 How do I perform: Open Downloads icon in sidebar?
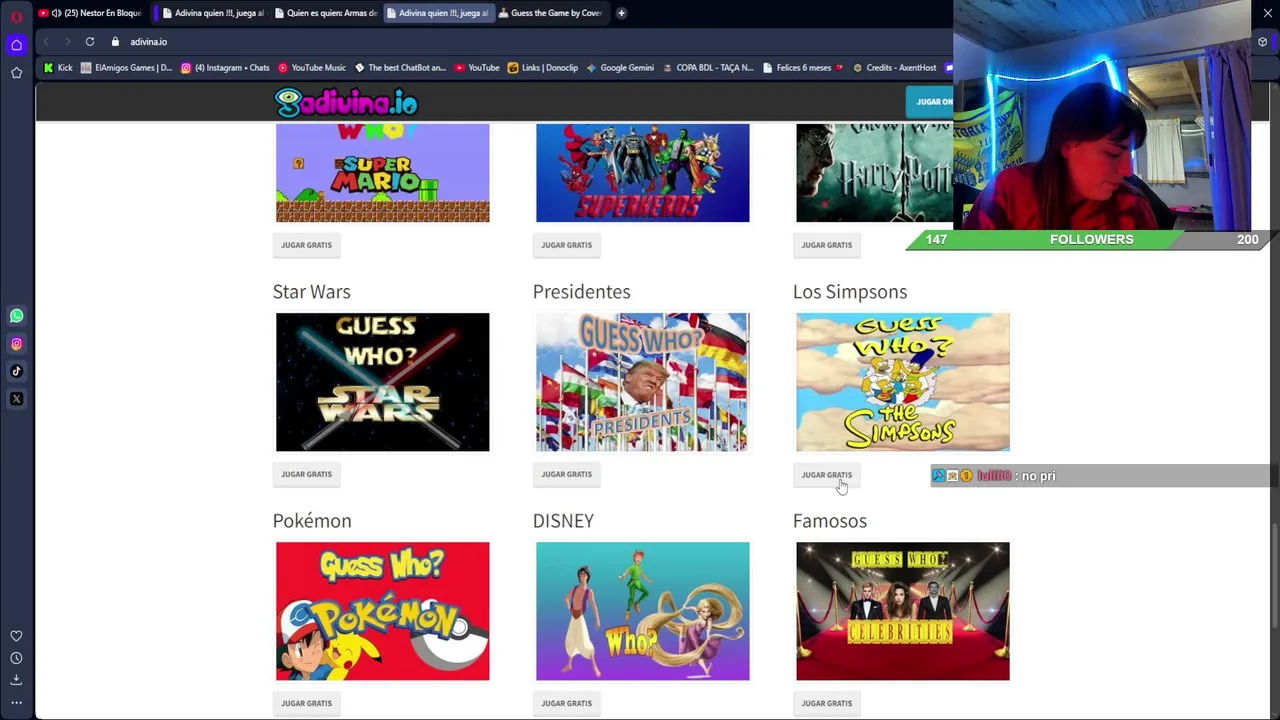pos(16,680)
